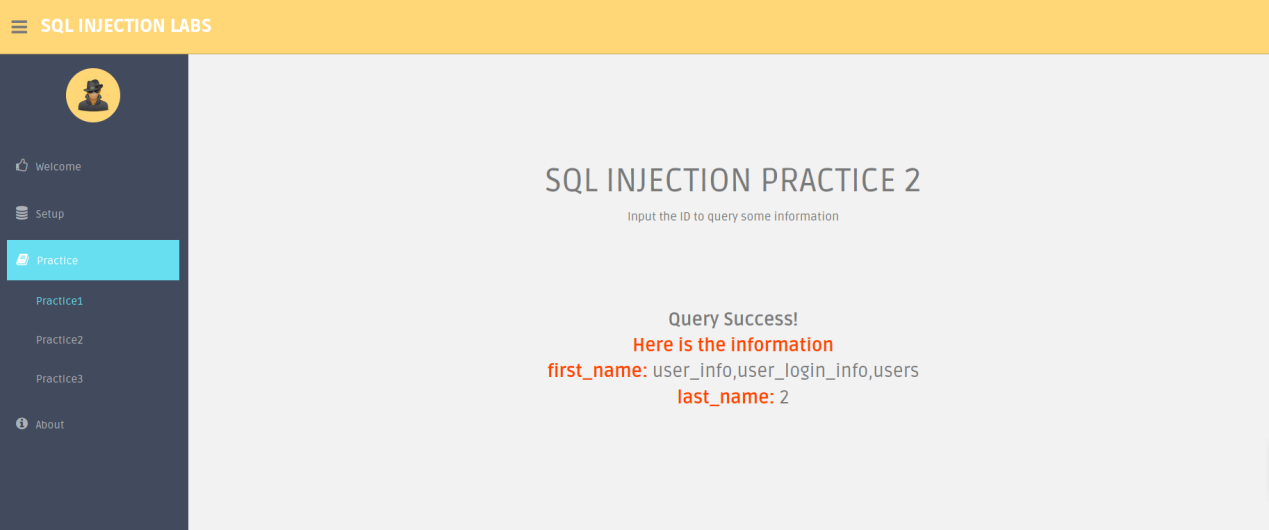Select Practice2 in the sidebar
1269x530 pixels.
pyautogui.click(x=60, y=339)
